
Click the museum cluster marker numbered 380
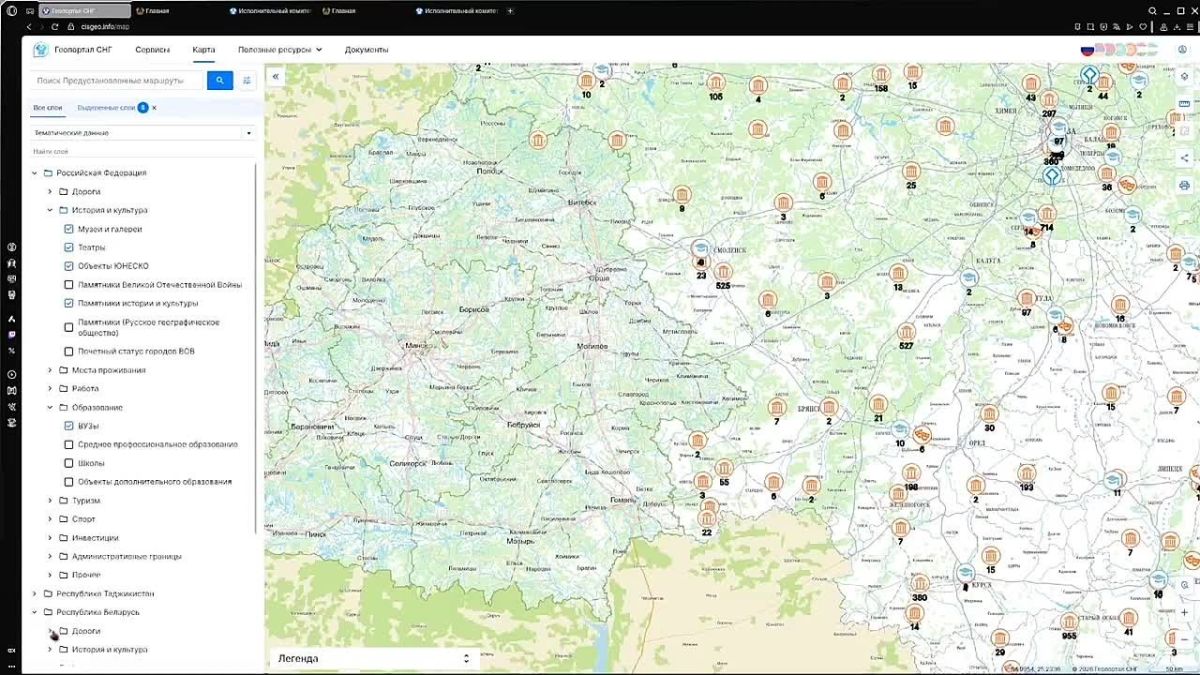coord(920,583)
